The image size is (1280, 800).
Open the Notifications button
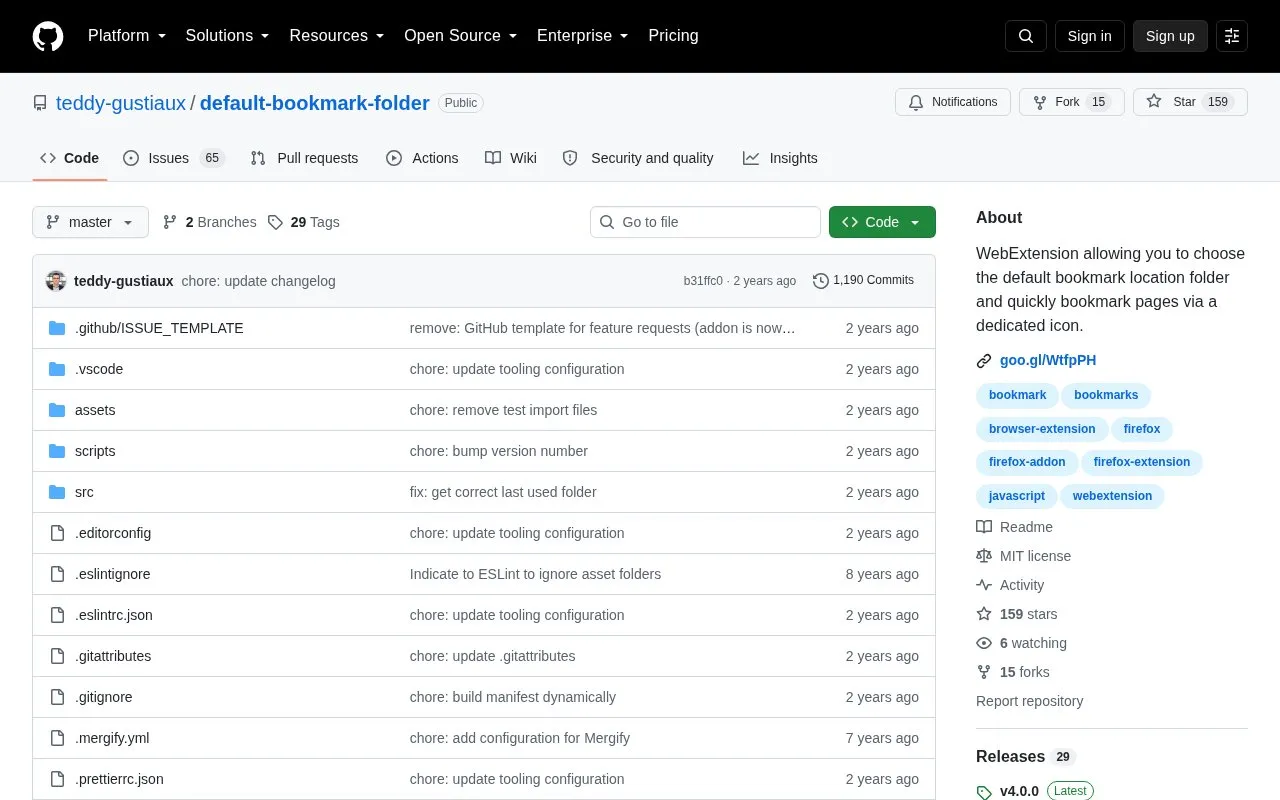pos(952,102)
